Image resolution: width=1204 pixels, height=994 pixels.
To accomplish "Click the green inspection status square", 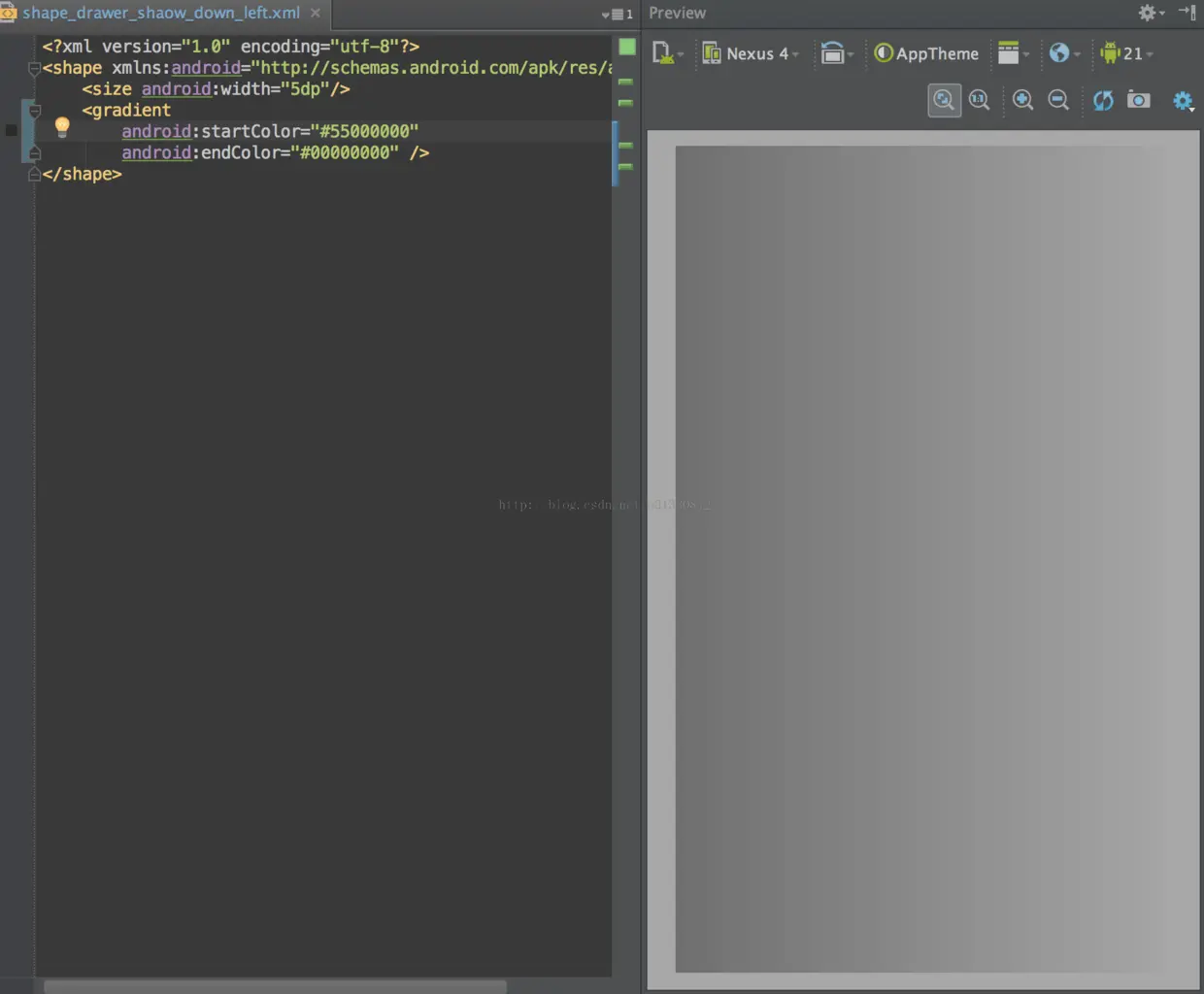I will pyautogui.click(x=627, y=47).
